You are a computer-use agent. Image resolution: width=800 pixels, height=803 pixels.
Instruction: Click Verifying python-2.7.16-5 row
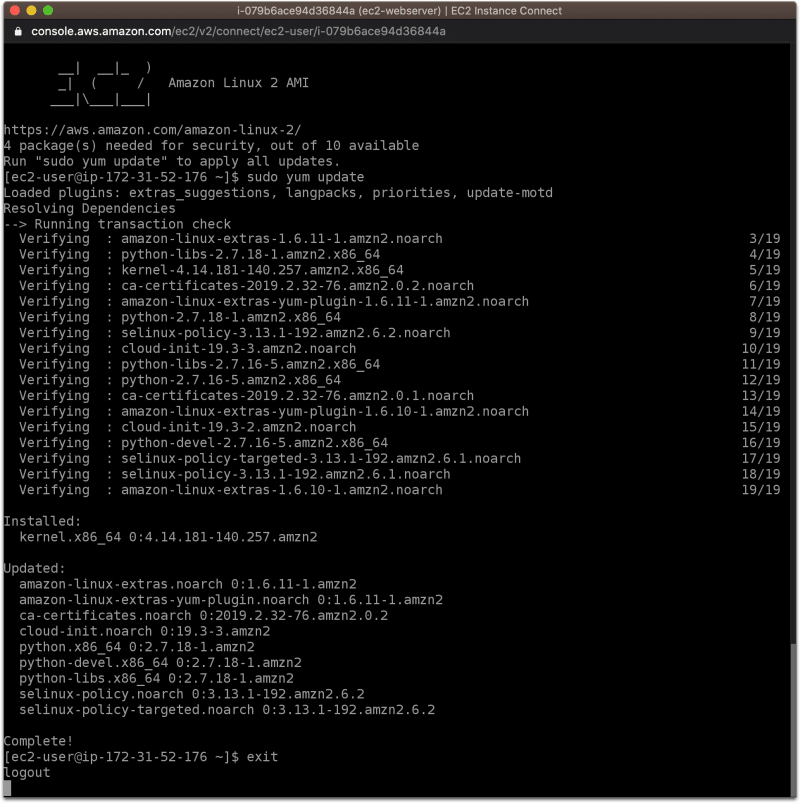(x=399, y=380)
